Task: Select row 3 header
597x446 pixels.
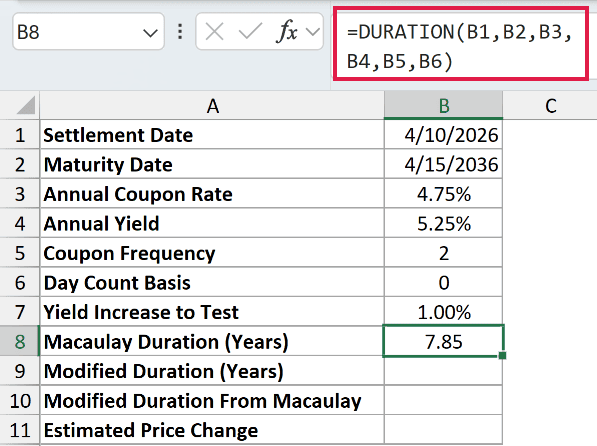Action: pos(20,194)
